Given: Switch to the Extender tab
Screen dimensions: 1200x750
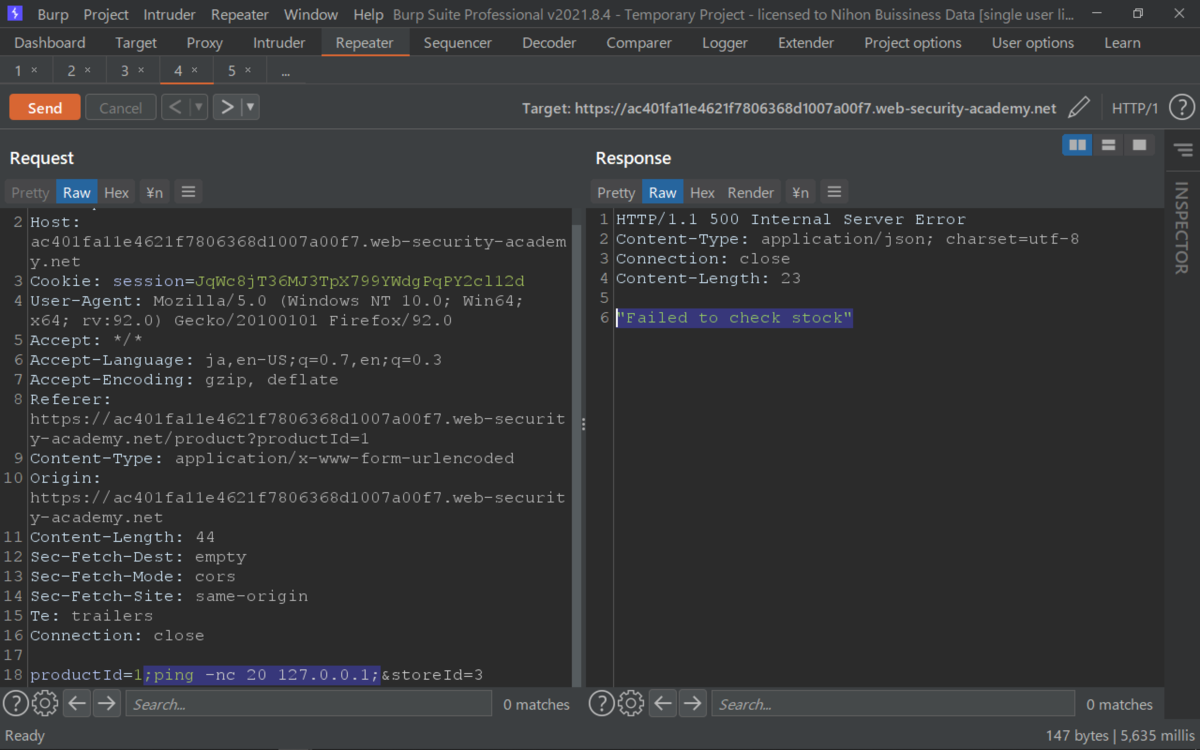Looking at the screenshot, I should (x=806, y=43).
